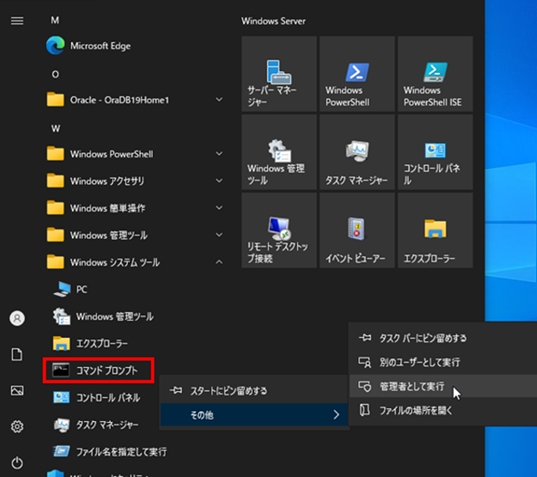Choose スタートにピン留めする in context menu
This screenshot has width=537, height=477.
(254, 391)
